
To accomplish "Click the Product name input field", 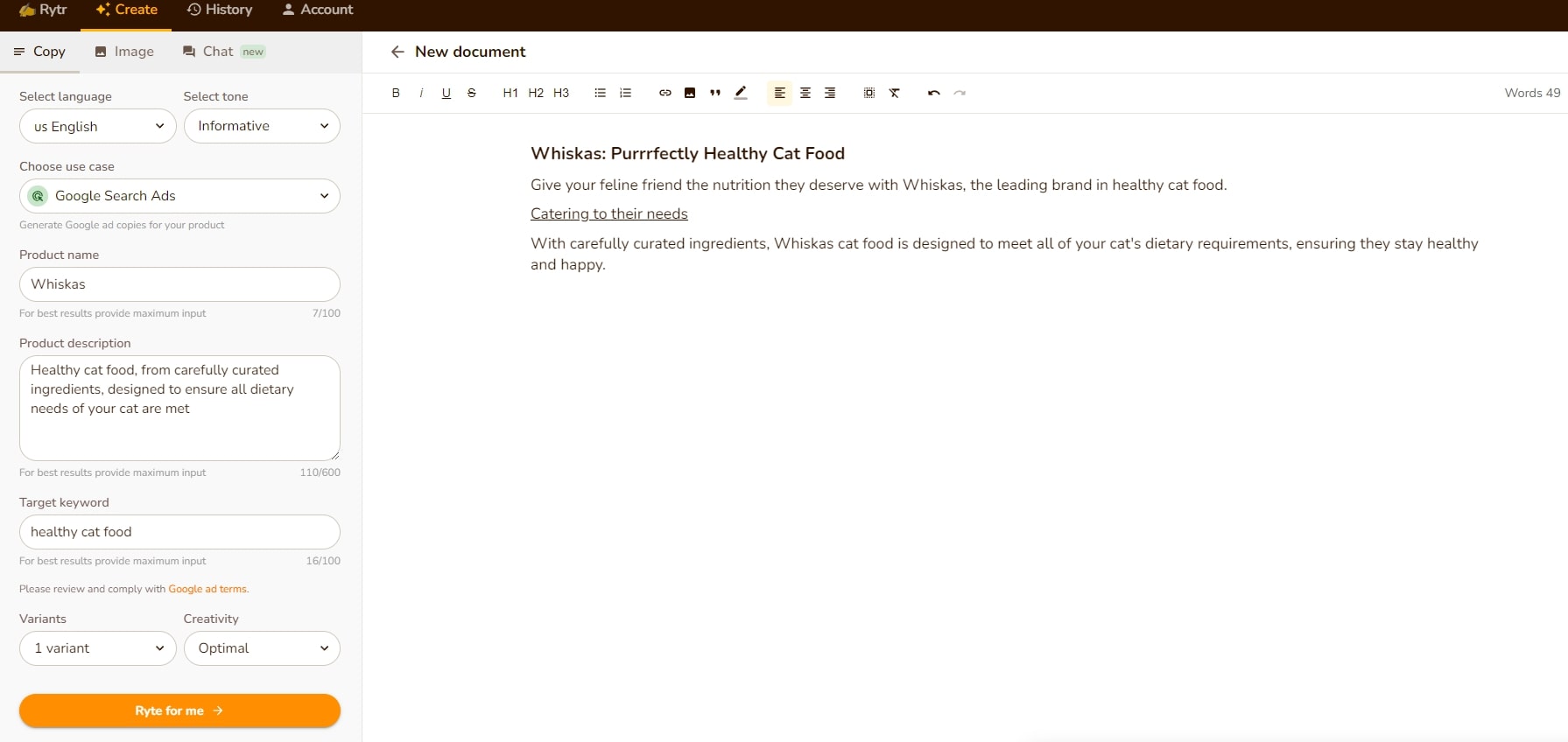I will (179, 284).
